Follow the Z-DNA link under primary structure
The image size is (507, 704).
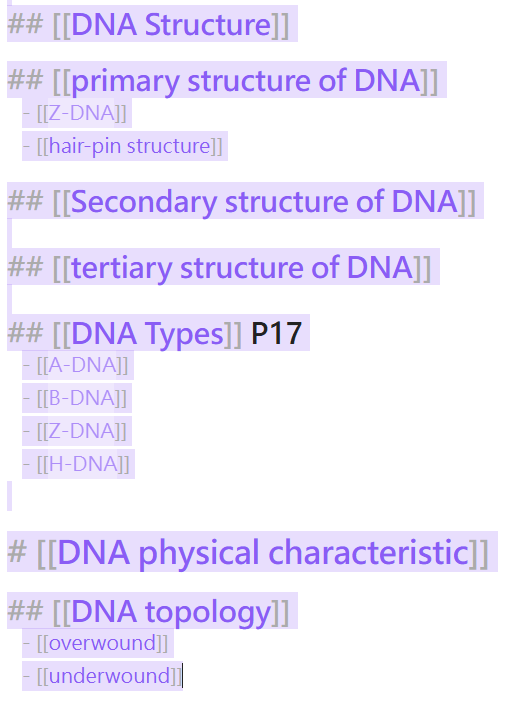[x=81, y=113]
